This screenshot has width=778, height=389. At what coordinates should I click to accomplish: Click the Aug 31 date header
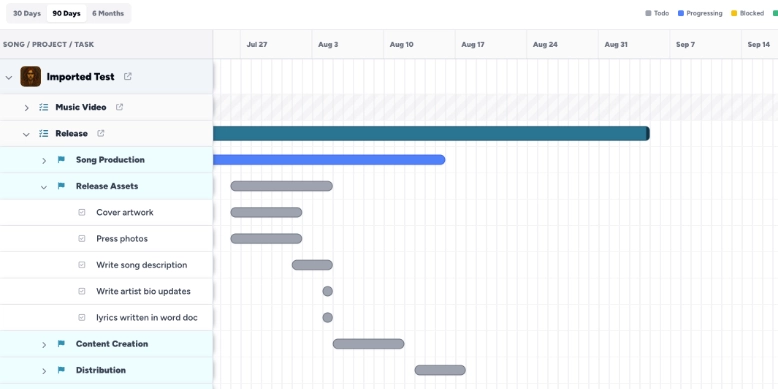tap(616, 45)
